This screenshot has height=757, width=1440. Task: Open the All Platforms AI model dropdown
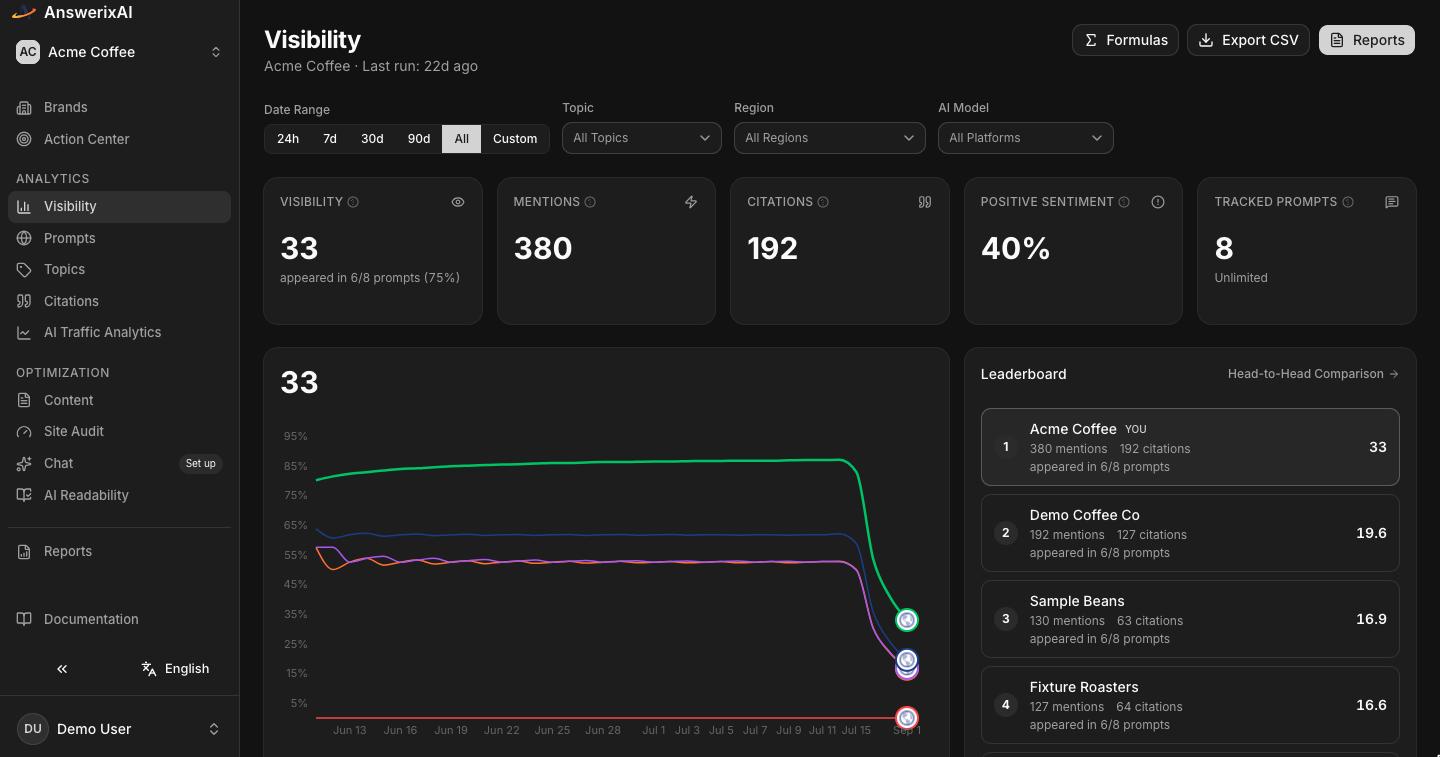1026,138
